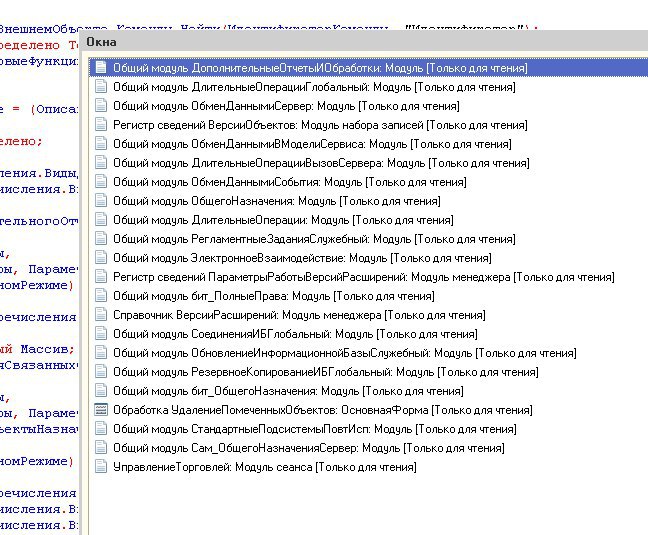Click the icon beside РезервноеКопированиеИБГлобальный
The width and height of the screenshot is (648, 535).
(101, 372)
